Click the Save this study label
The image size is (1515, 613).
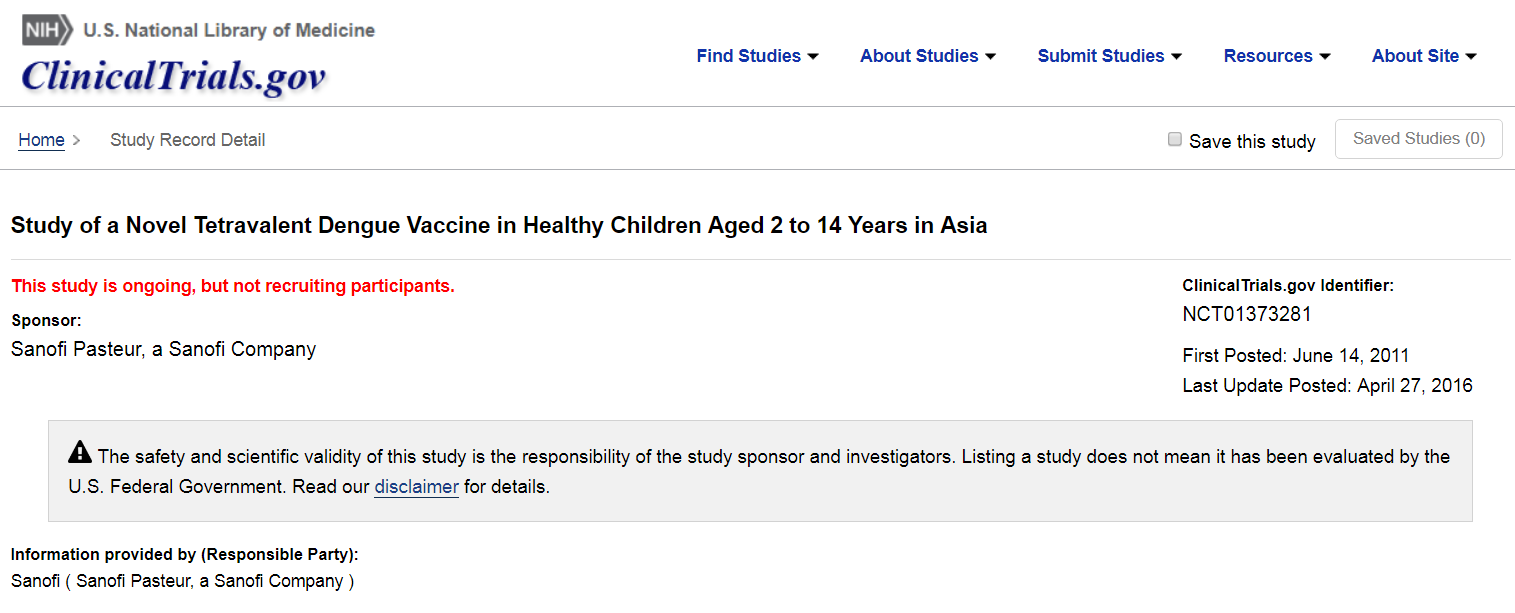tap(1252, 141)
